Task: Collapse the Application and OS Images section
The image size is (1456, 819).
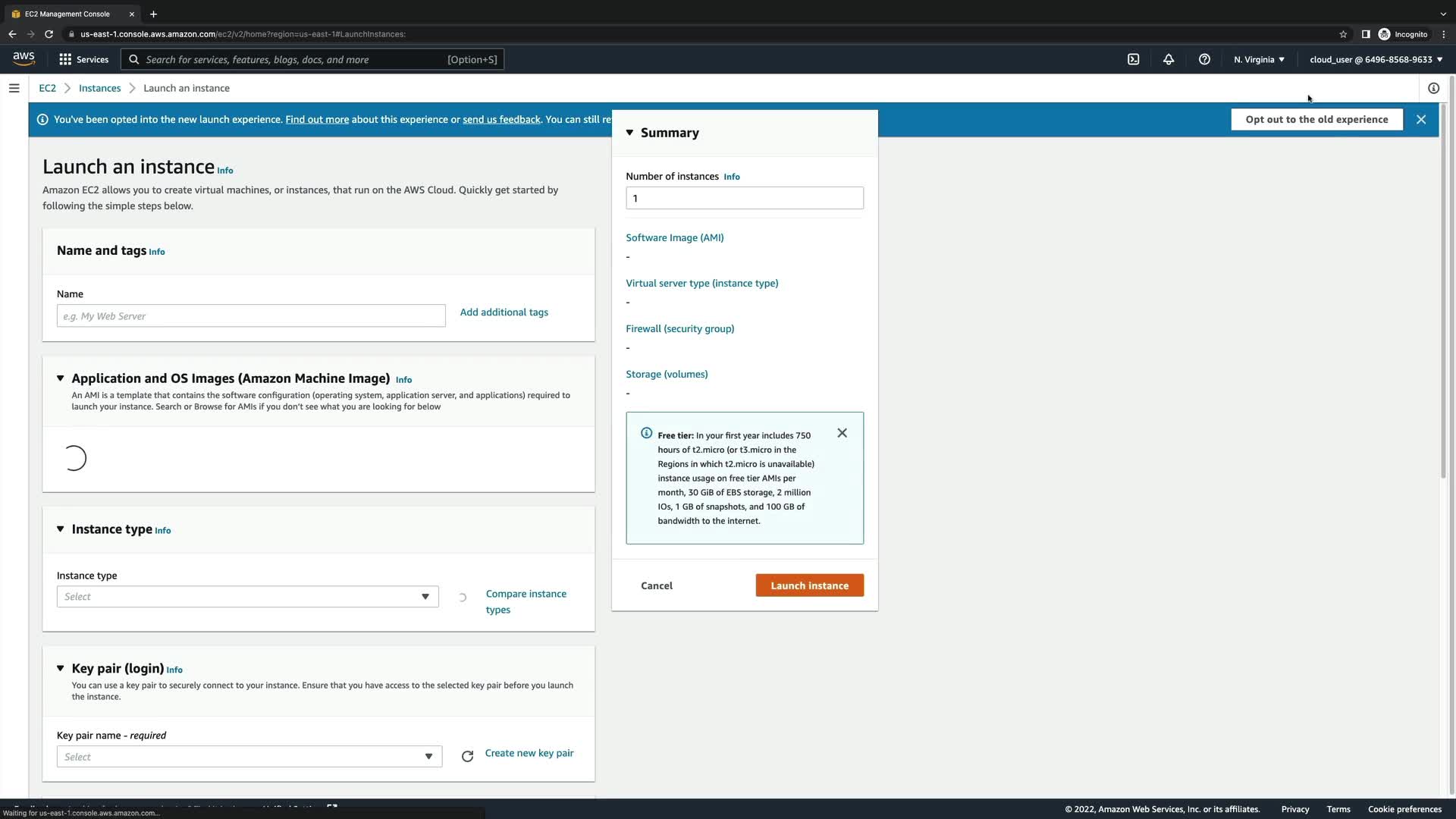Action: [x=61, y=378]
